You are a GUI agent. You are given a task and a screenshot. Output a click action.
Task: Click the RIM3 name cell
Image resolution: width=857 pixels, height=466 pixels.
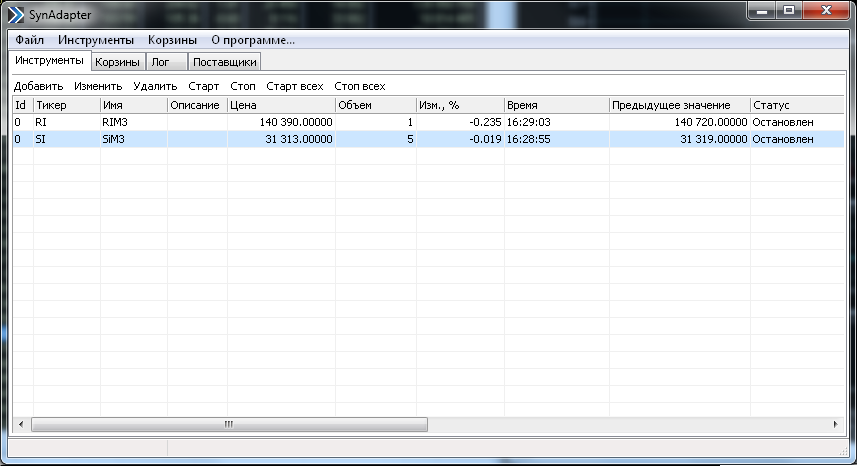[x=134, y=122]
